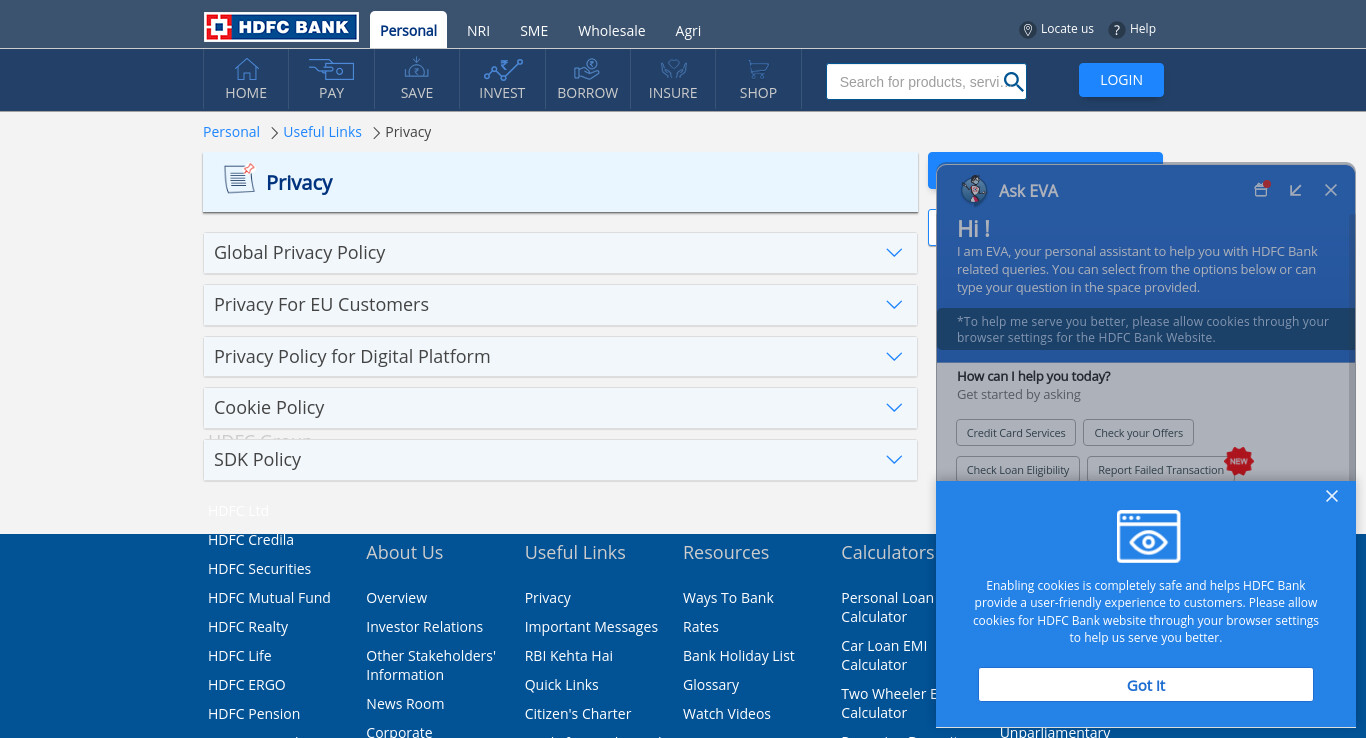The image size is (1366, 738).
Task: Close the Ask EVA chat panel
Action: point(1331,190)
